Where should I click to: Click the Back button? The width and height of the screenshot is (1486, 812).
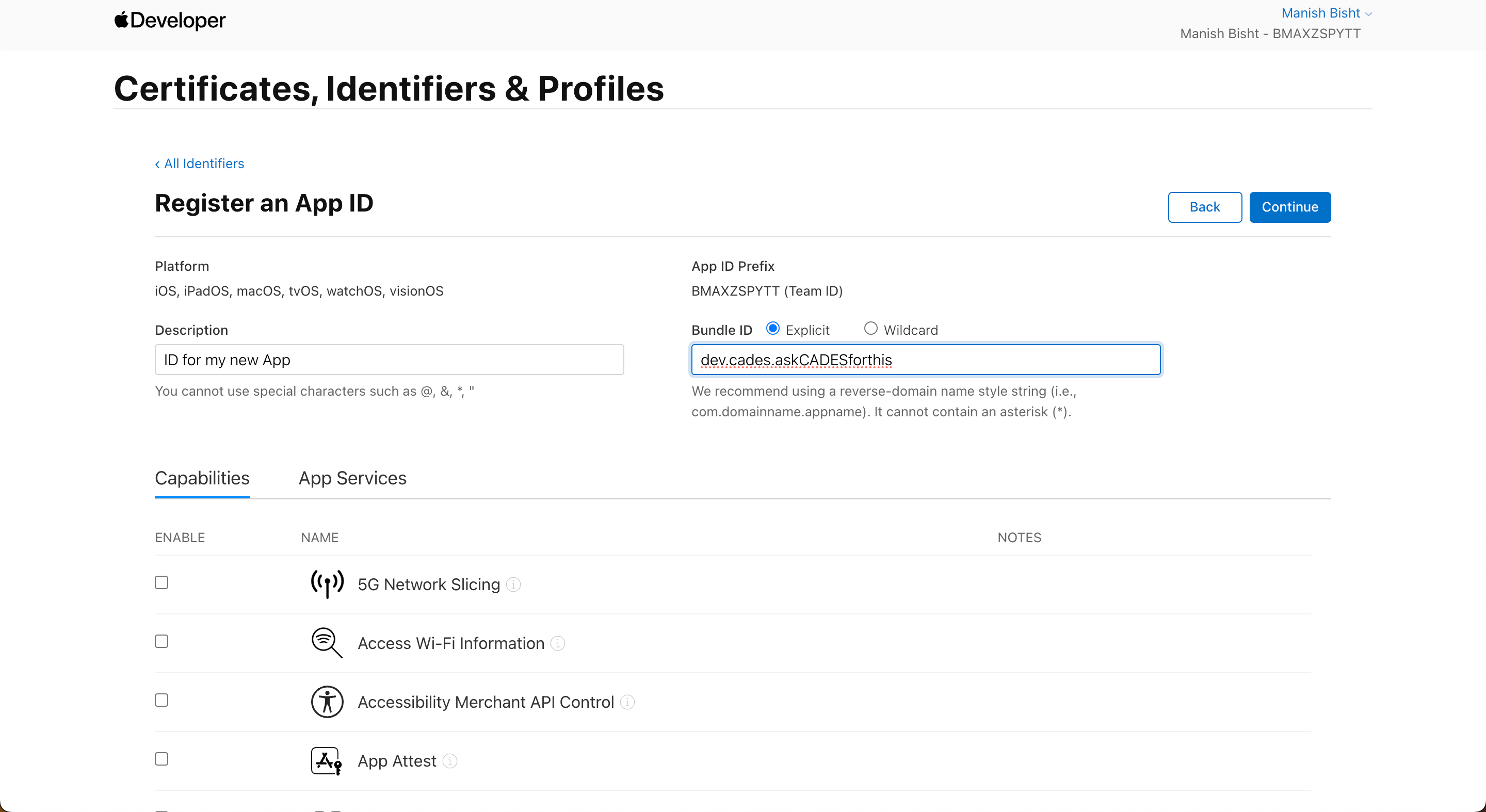tap(1204, 207)
